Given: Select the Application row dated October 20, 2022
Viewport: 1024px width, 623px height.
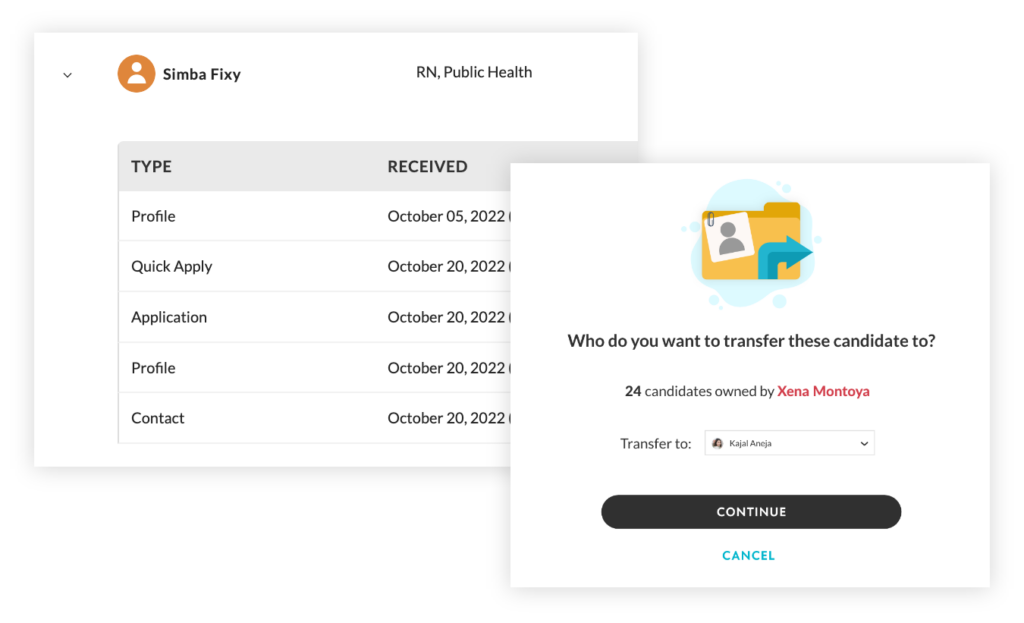Looking at the screenshot, I should pyautogui.click(x=169, y=317).
